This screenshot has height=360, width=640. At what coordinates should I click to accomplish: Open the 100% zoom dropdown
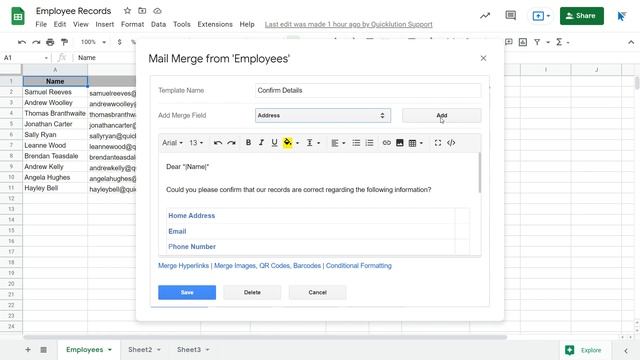coord(93,42)
